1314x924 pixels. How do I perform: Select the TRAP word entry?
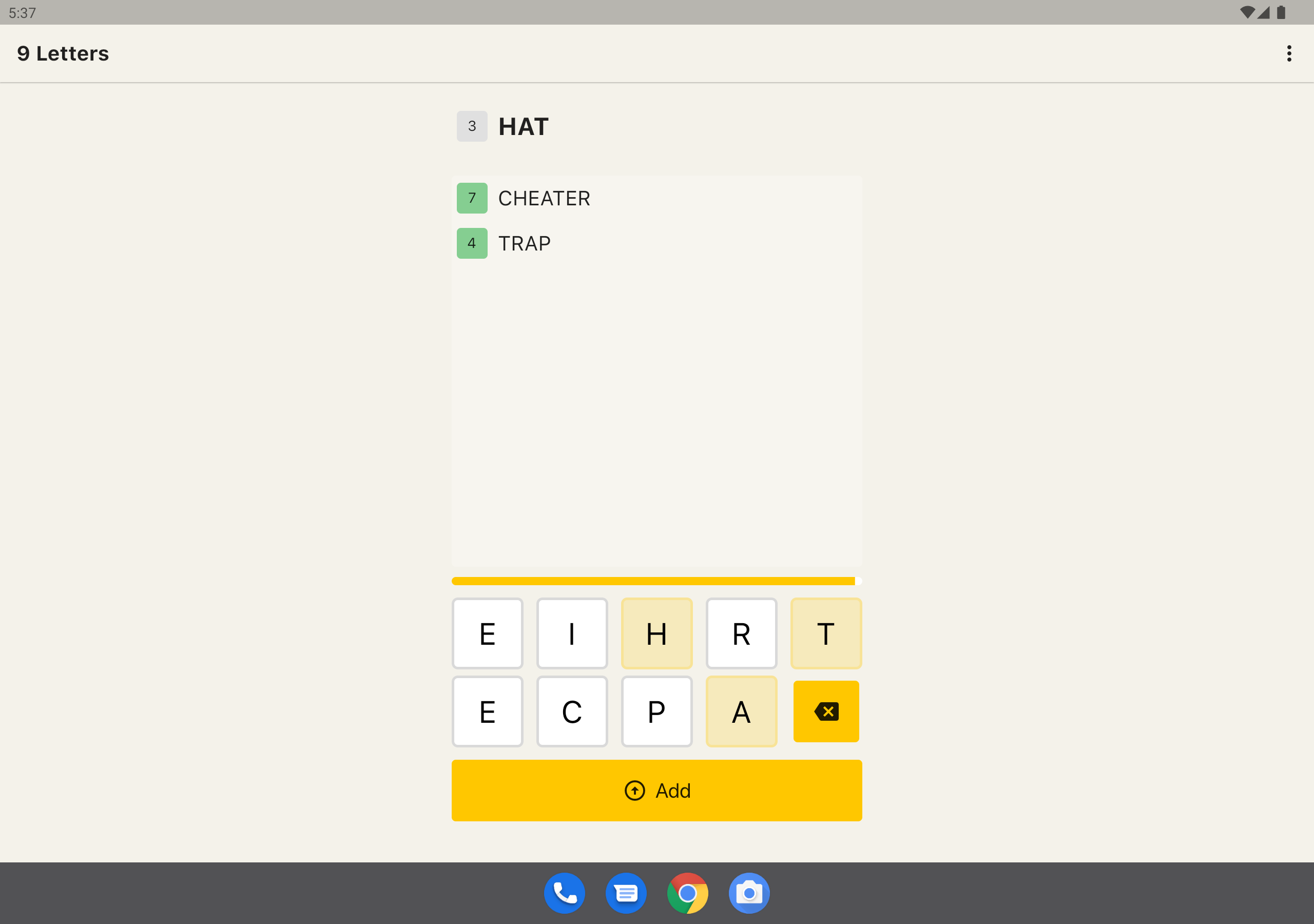(524, 243)
